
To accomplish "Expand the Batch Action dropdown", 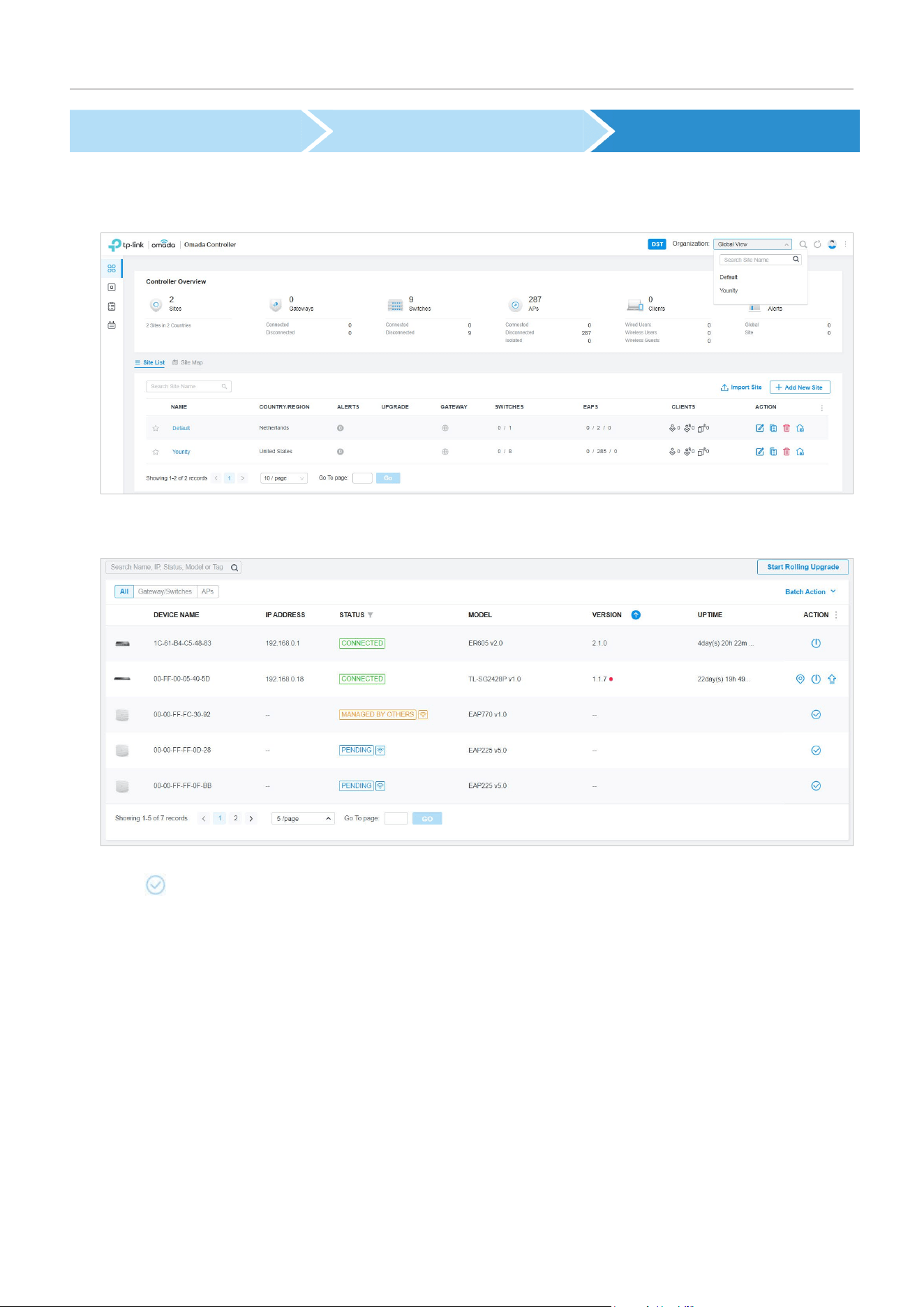I will 810,592.
